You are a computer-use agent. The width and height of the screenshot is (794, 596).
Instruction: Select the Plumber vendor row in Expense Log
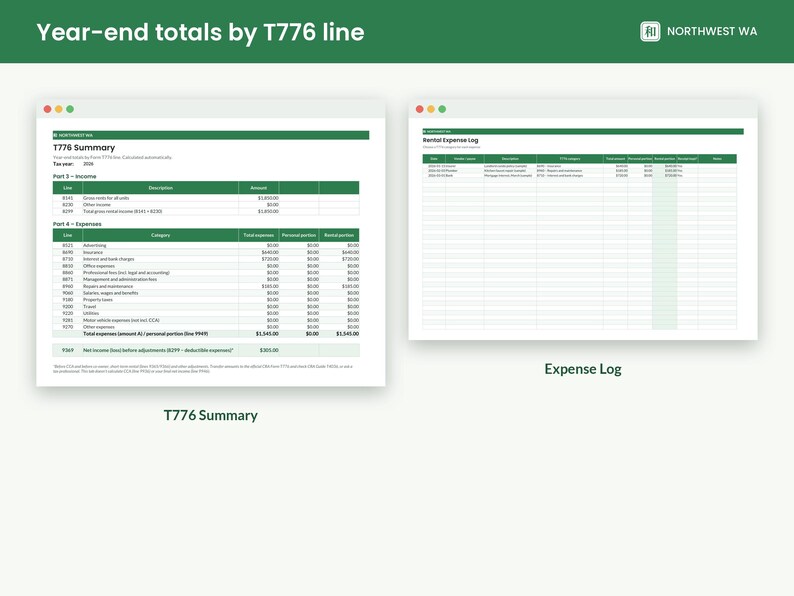click(x=579, y=171)
